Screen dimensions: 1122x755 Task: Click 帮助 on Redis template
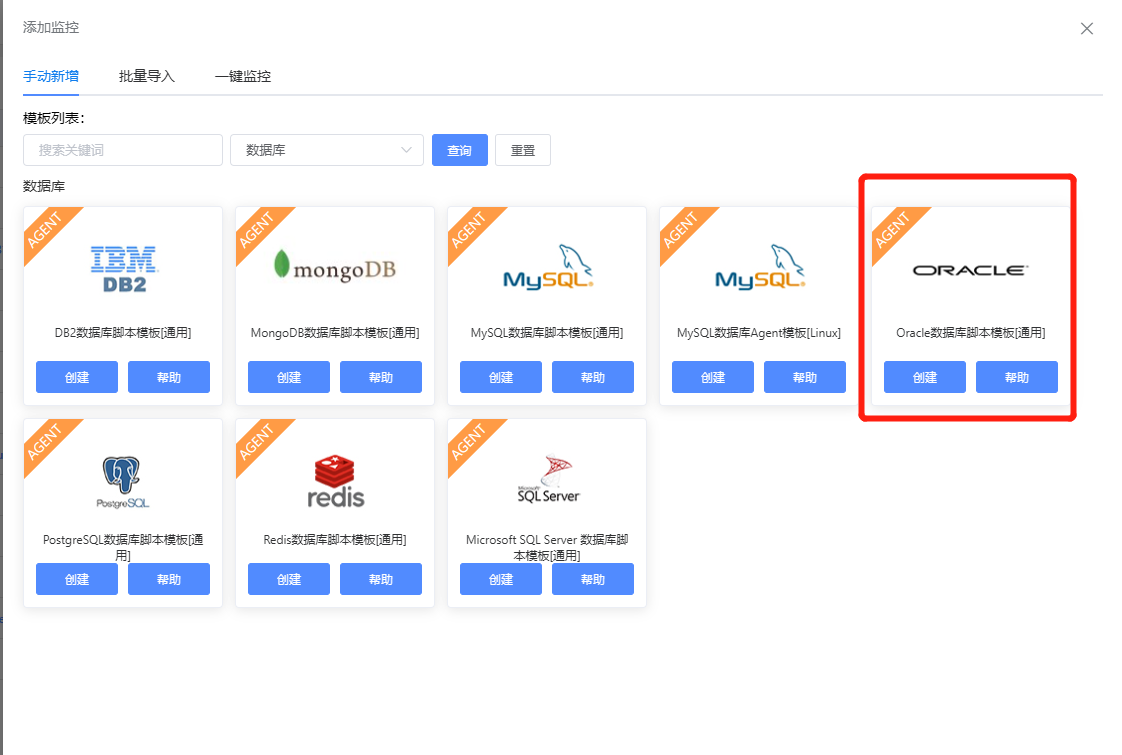[381, 579]
